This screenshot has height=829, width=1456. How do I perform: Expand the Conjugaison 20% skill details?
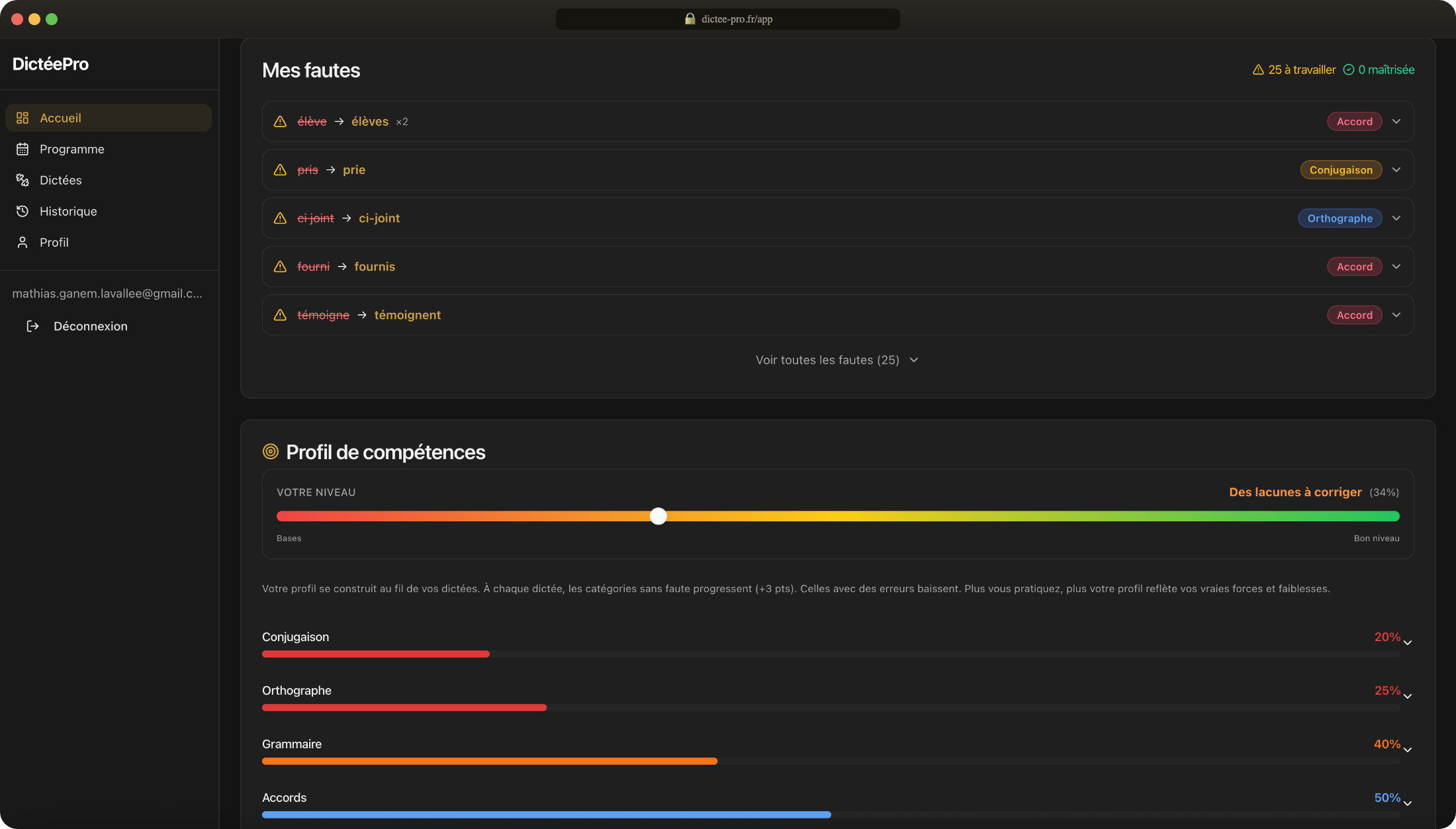[x=1408, y=642]
